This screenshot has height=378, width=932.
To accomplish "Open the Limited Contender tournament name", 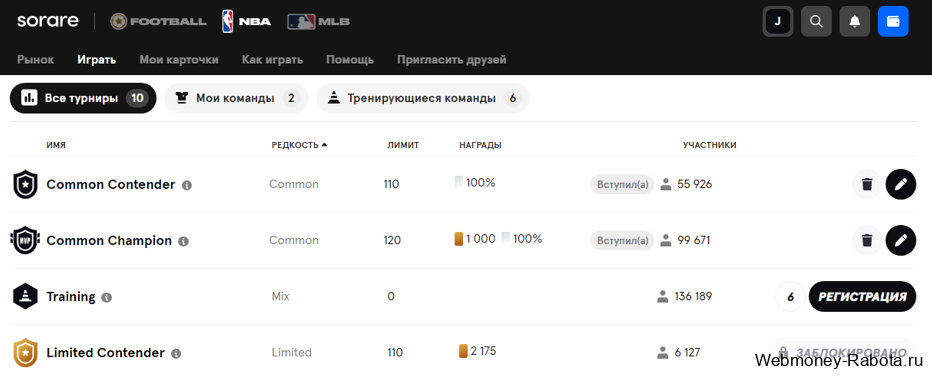I will coord(105,352).
